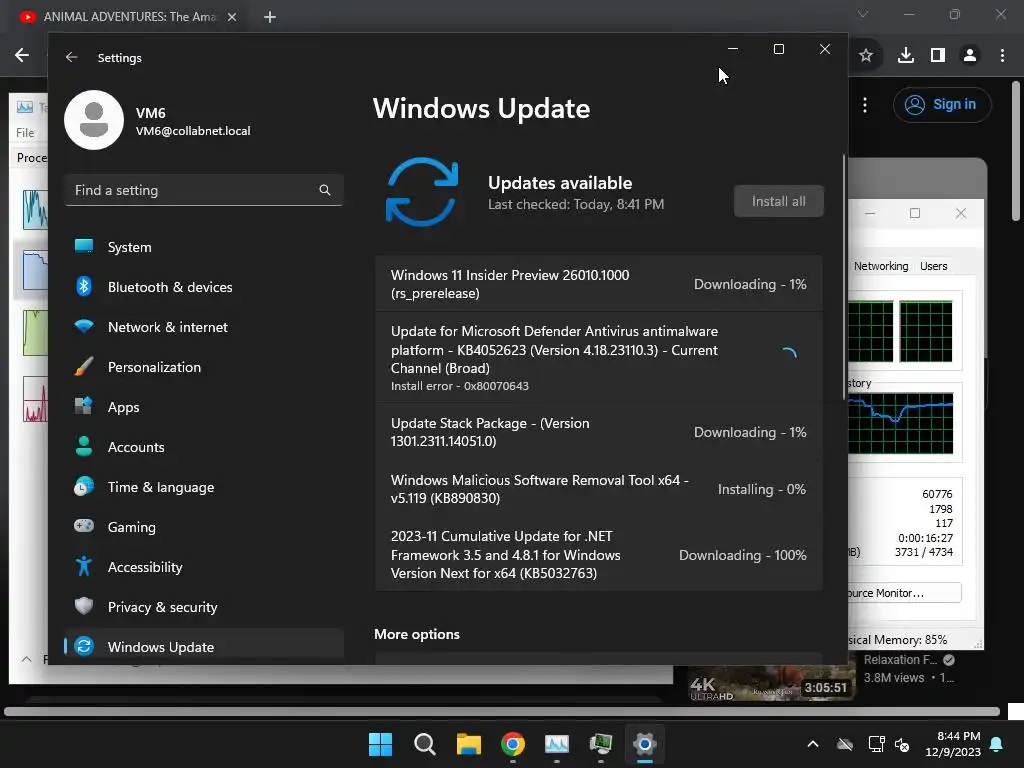1024x768 pixels.
Task: Select Microsoft Defender Antivirus update entry
Action: click(x=598, y=357)
